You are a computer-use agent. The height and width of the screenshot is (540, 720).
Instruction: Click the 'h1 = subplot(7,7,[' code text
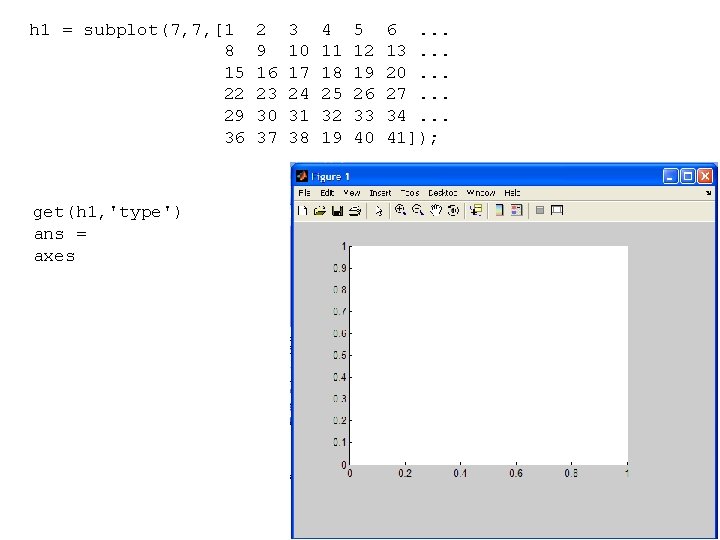coord(126,31)
